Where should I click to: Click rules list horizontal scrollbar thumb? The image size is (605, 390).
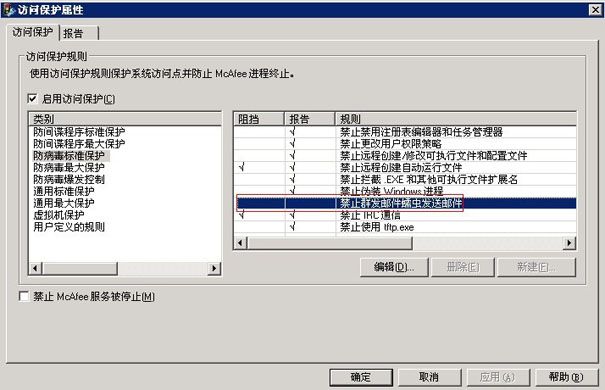tap(330, 243)
